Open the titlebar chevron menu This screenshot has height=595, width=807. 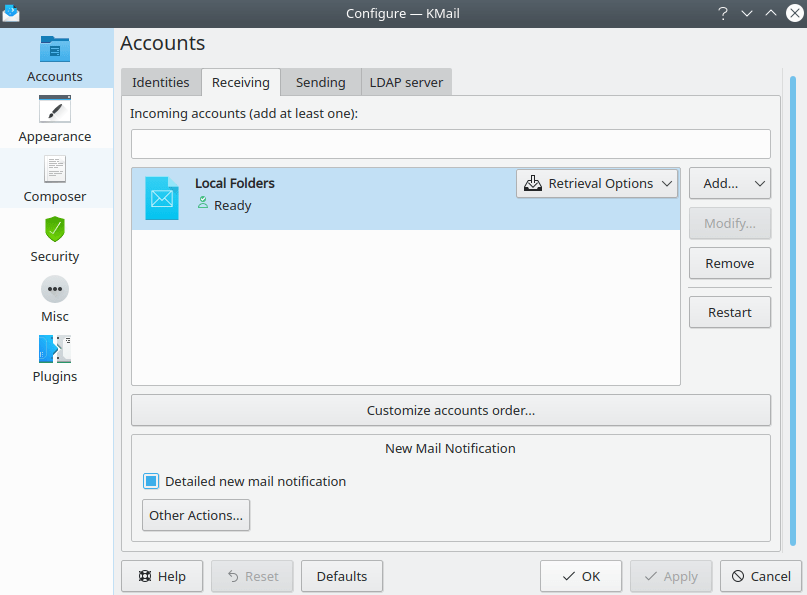tap(747, 13)
